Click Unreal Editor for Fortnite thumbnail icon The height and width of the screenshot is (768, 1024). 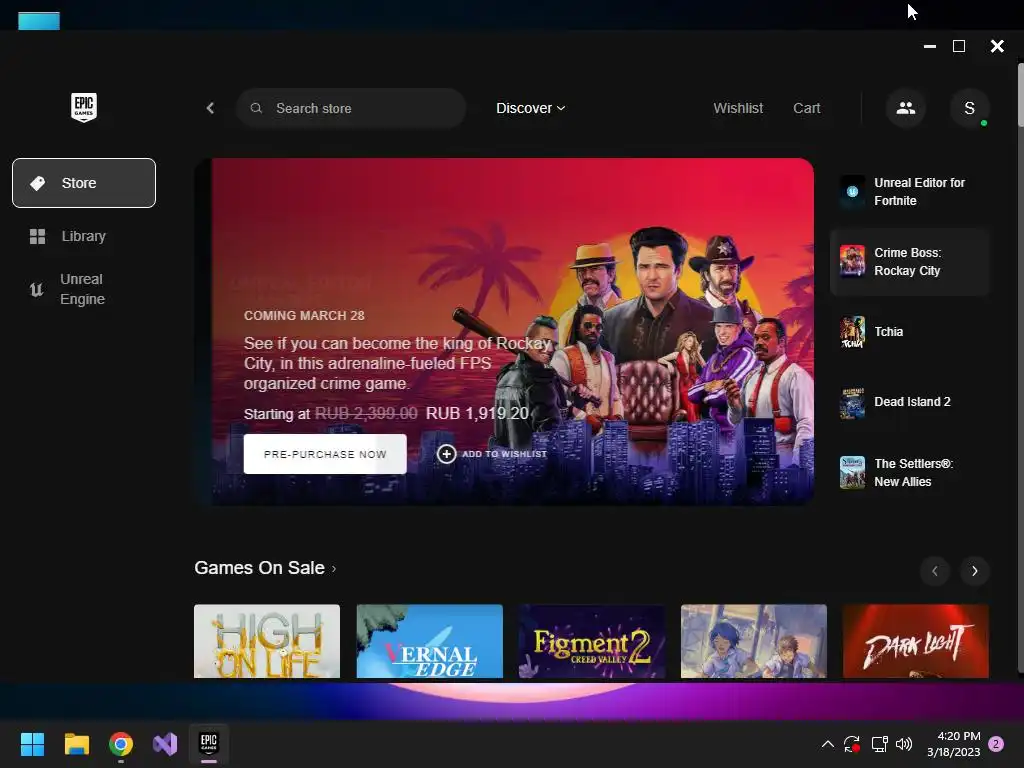coord(852,192)
